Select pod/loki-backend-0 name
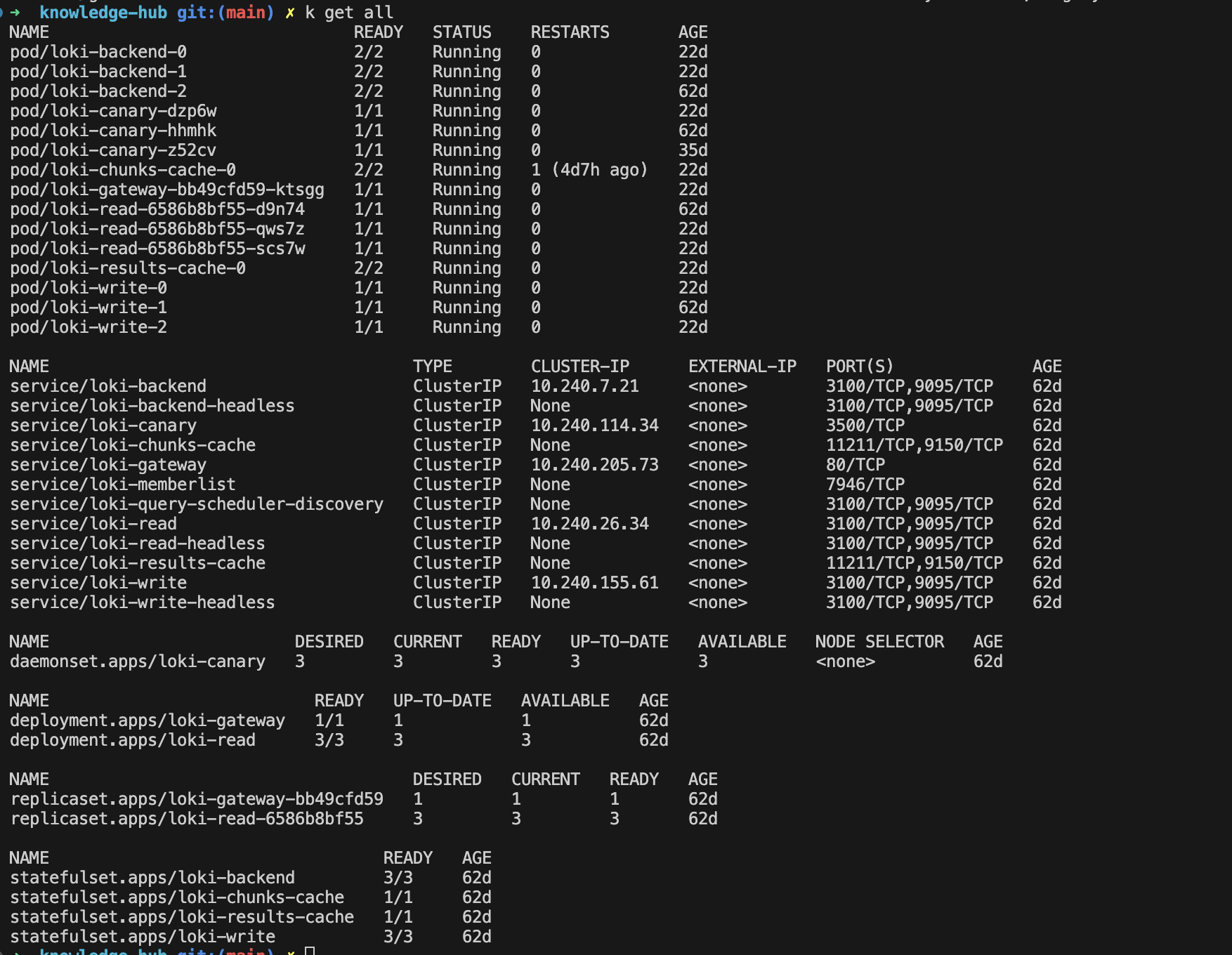Screen dimensions: 1232x955 tap(98, 52)
